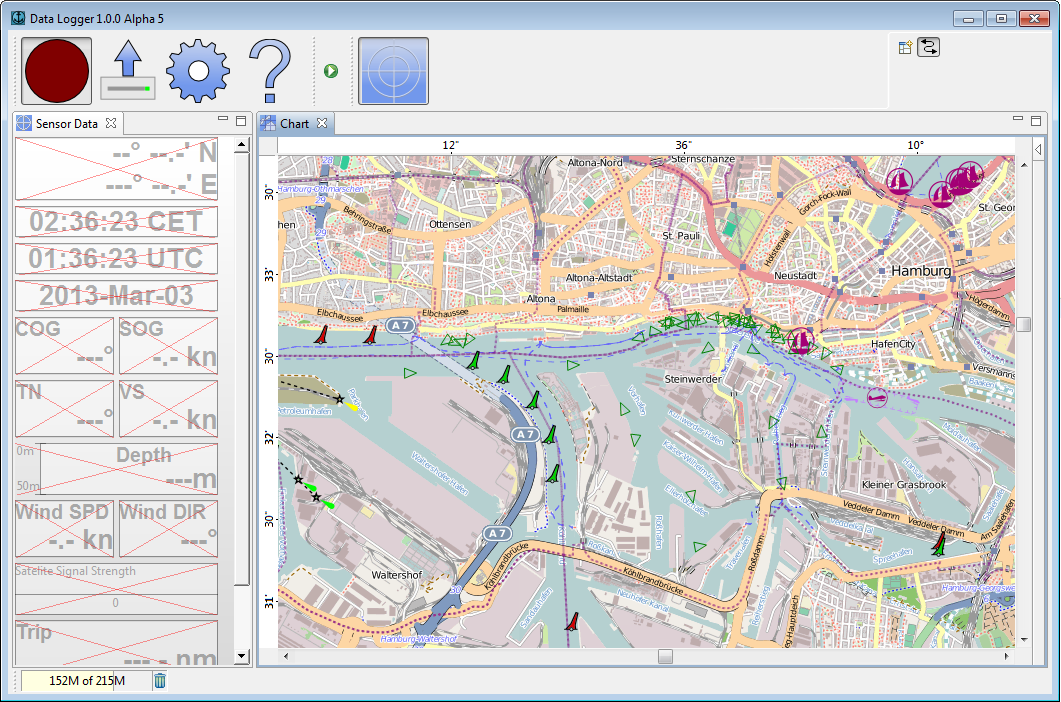Select the perspective switcher icon with arrows
1061x702 pixels.
929,47
